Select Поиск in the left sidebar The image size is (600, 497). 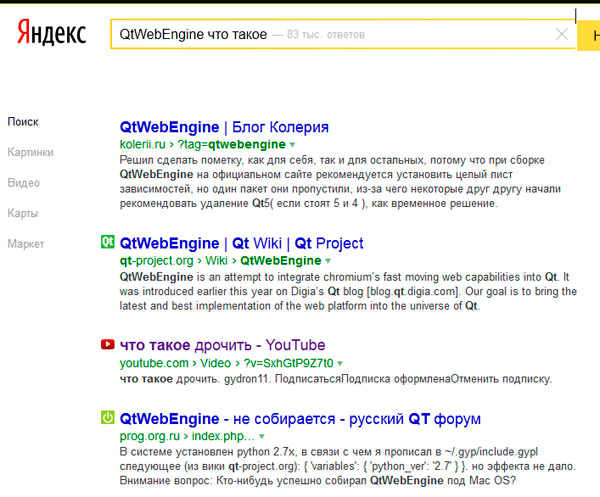[x=23, y=122]
